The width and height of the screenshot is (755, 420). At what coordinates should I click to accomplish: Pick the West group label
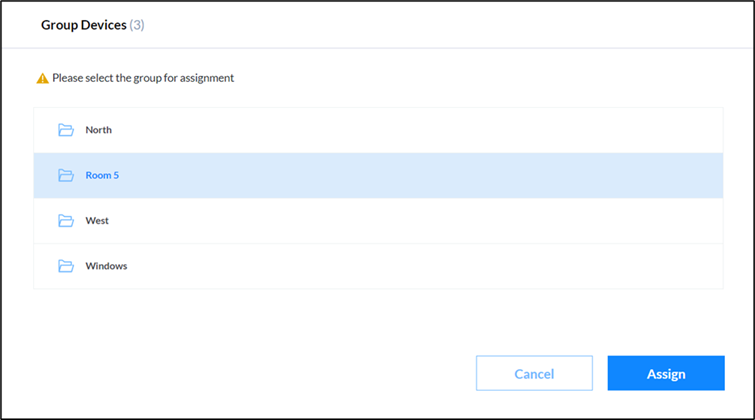(97, 221)
